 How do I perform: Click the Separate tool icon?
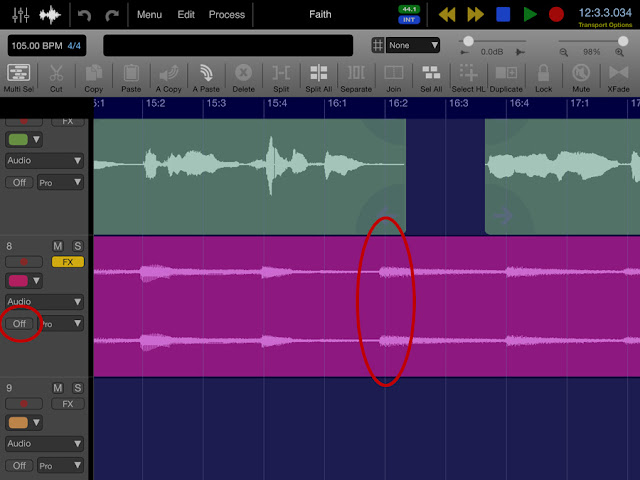pos(356,78)
